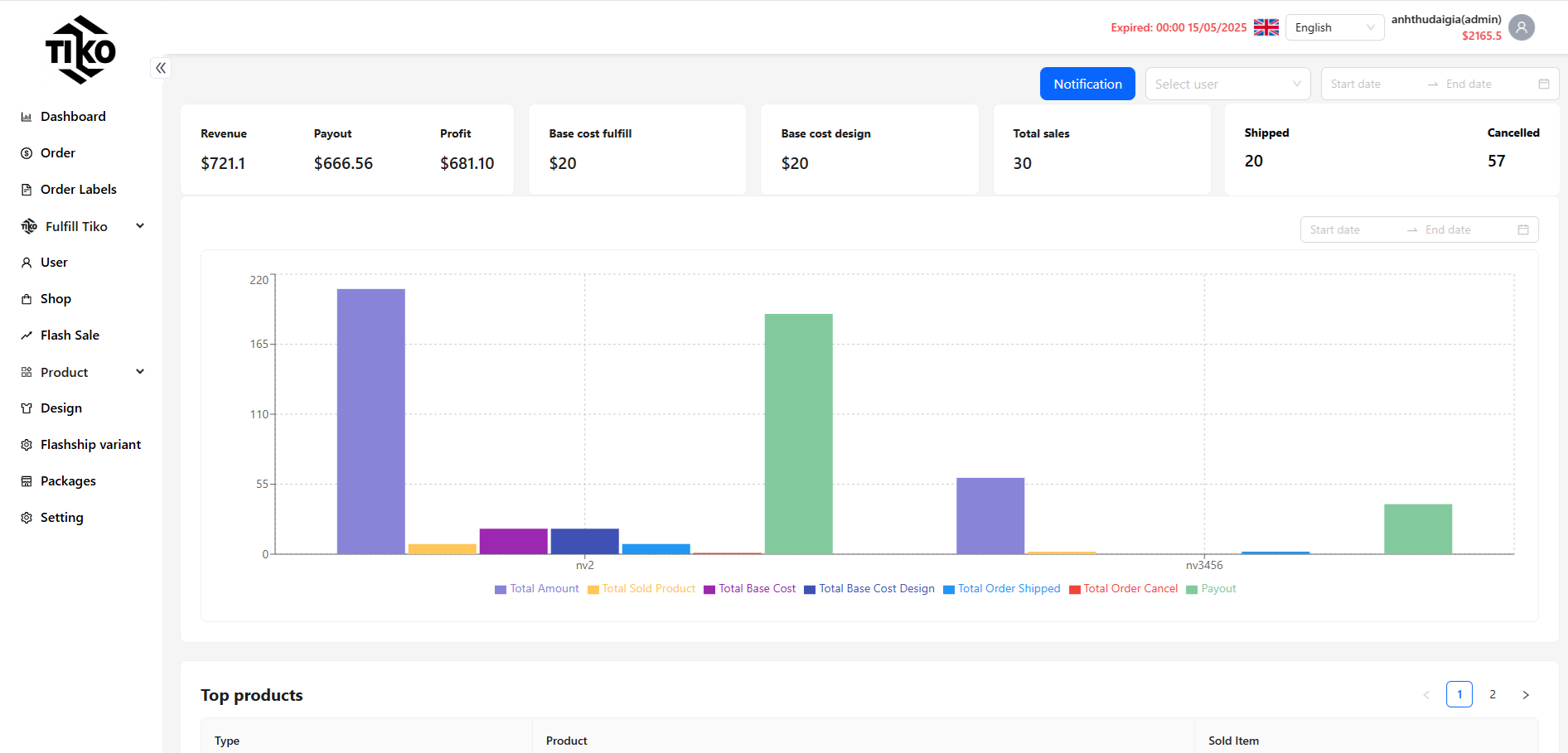The height and width of the screenshot is (753, 1568).
Task: Open the user avatar icon
Action: [1522, 27]
